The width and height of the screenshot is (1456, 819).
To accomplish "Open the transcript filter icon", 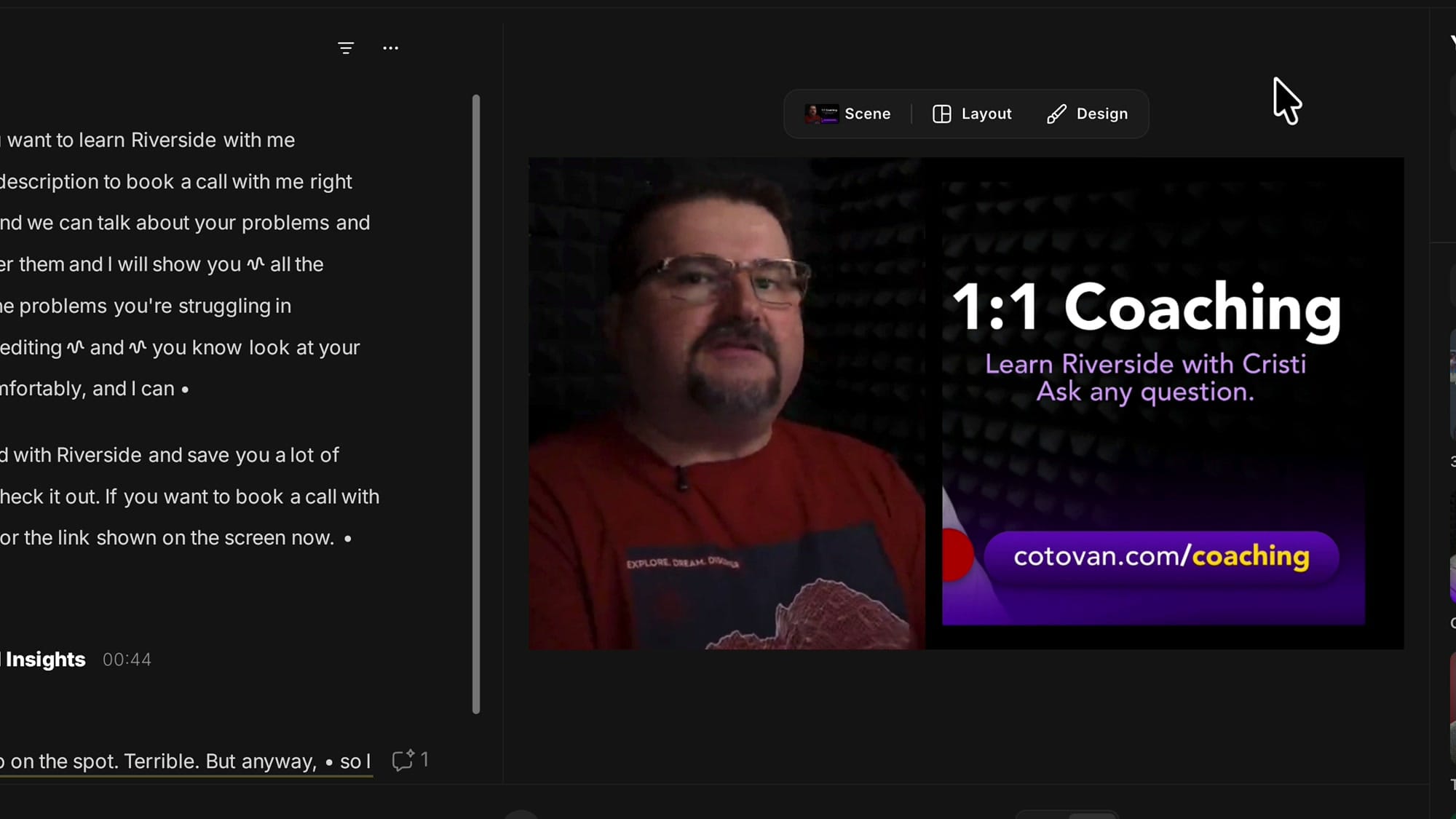I will [346, 48].
